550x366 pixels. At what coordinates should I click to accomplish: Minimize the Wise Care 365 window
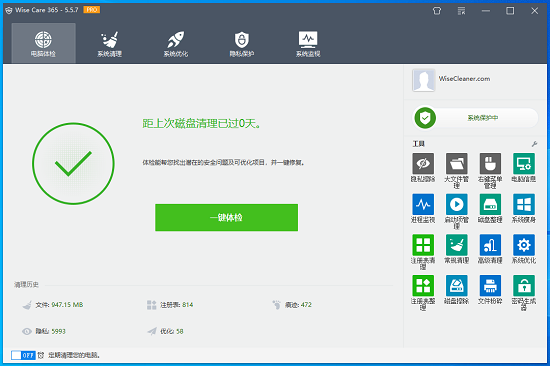486,11
